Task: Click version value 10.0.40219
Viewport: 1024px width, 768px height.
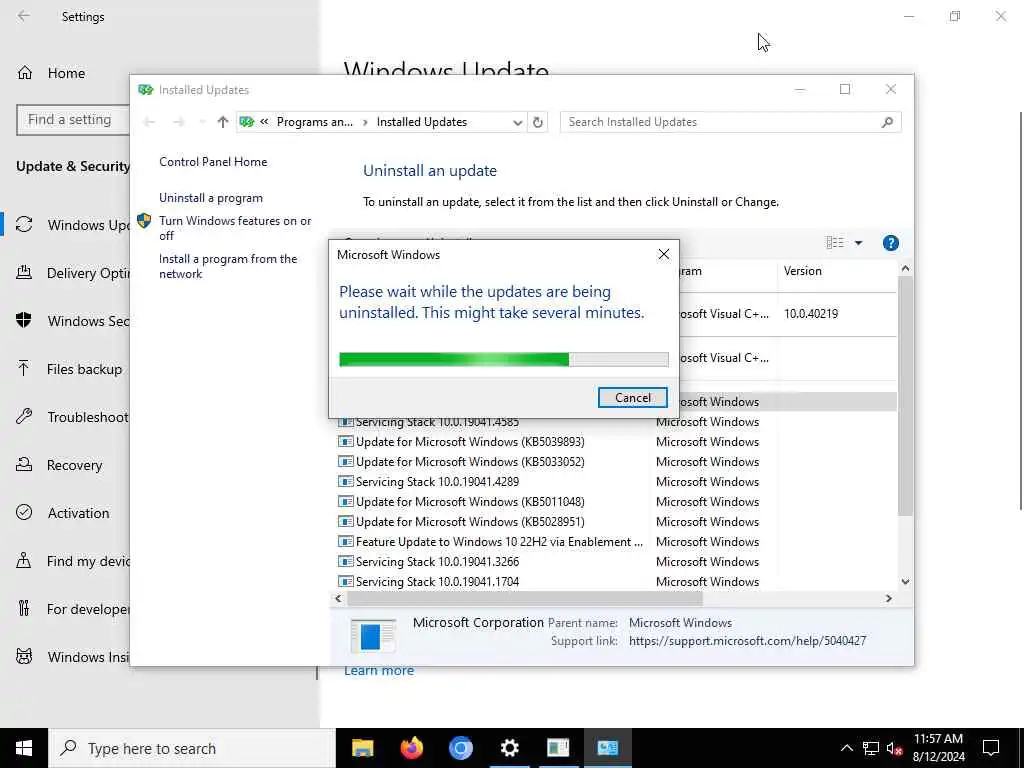Action: tap(810, 314)
